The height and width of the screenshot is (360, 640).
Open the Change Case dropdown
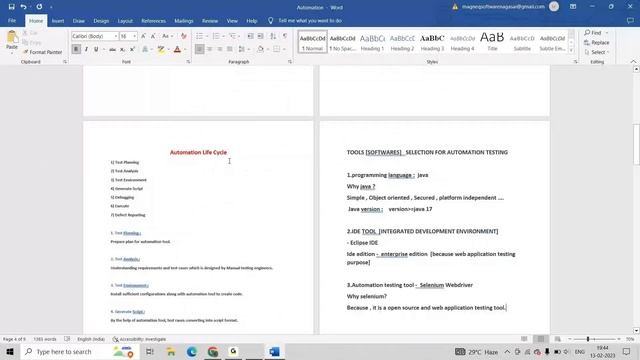click(167, 36)
